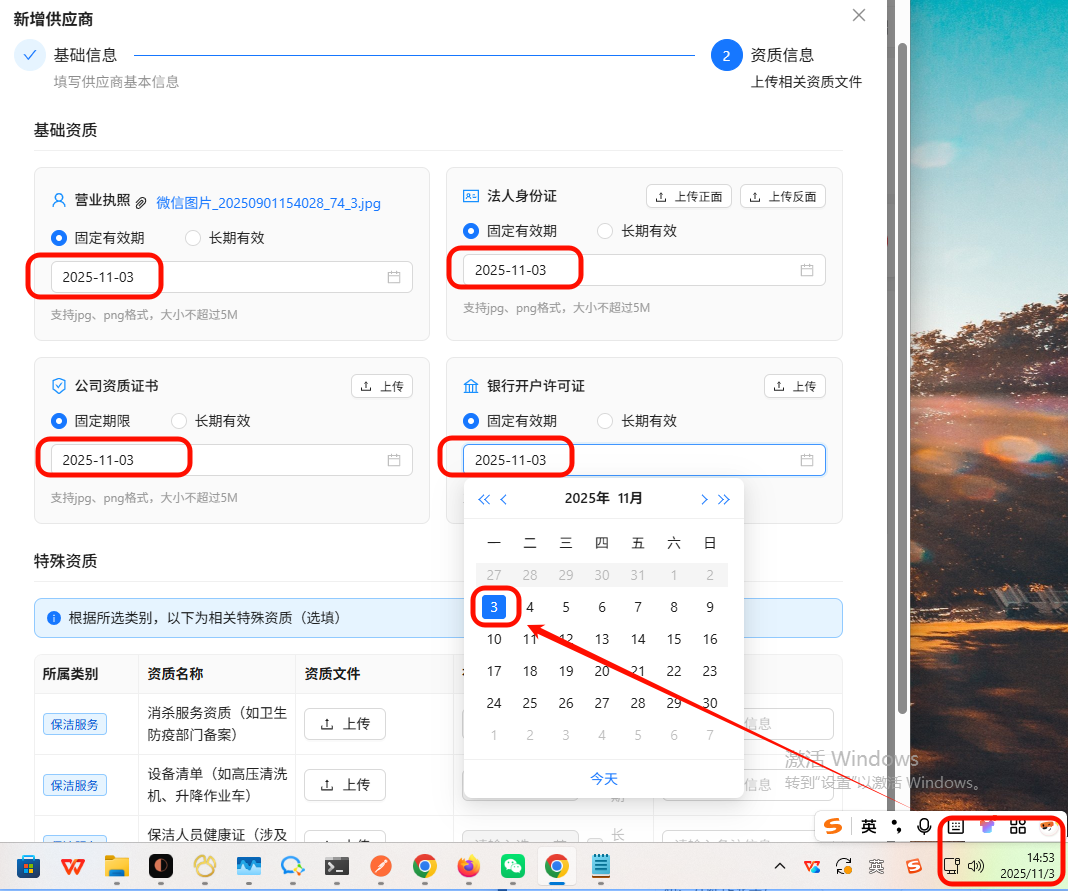Jump to next year in date picker
Screen dimensions: 1068x891
click(x=724, y=499)
